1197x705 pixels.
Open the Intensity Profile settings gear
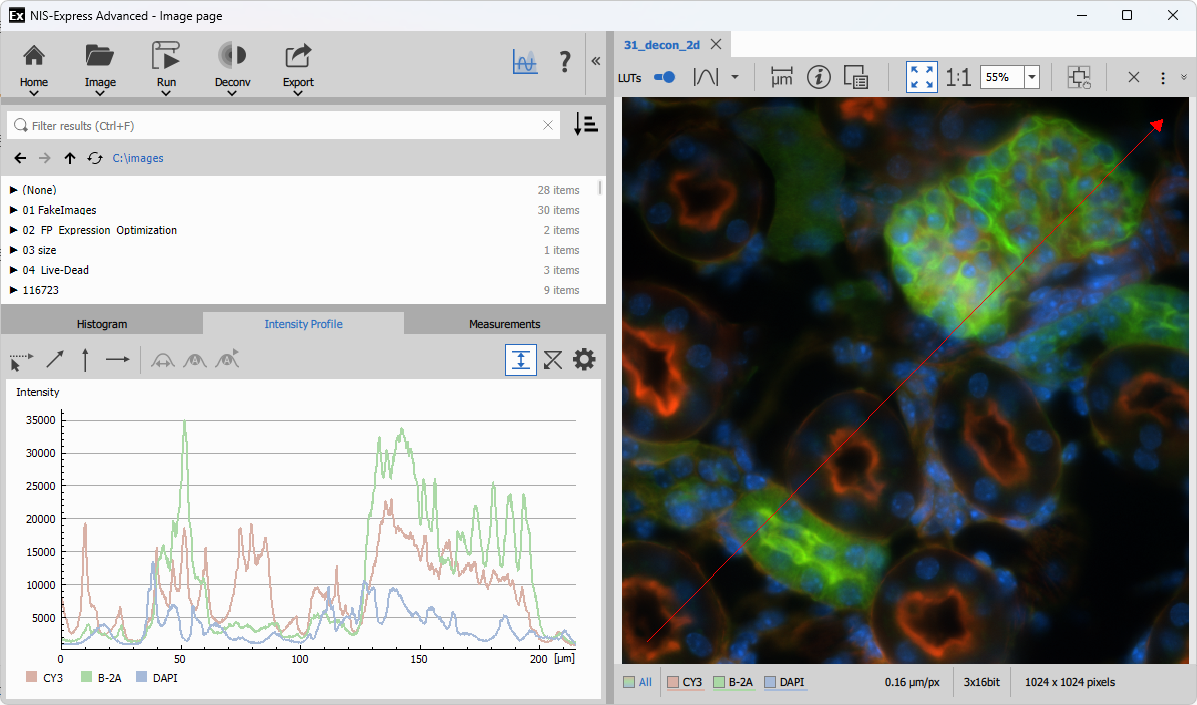[584, 359]
